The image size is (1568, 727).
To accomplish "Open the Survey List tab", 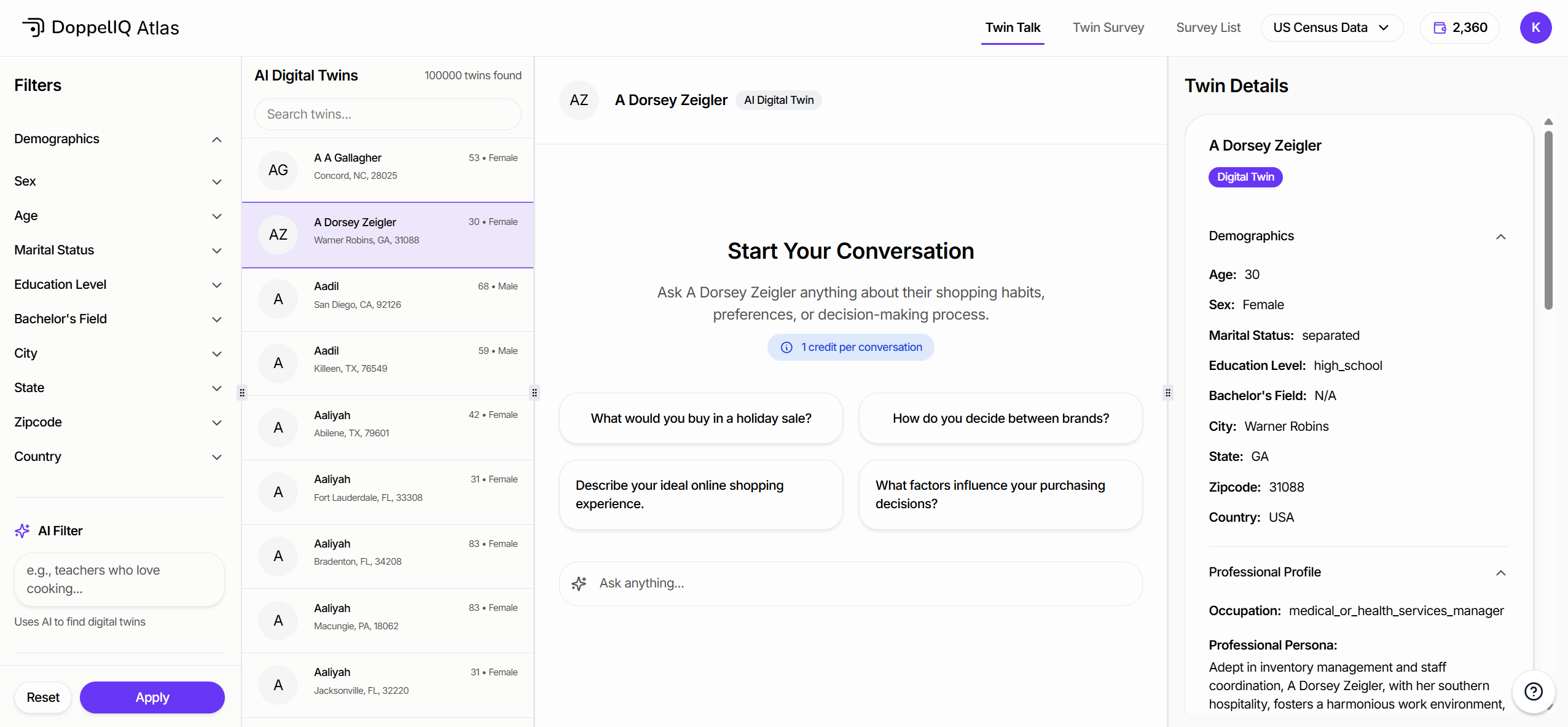I will pyautogui.click(x=1208, y=28).
